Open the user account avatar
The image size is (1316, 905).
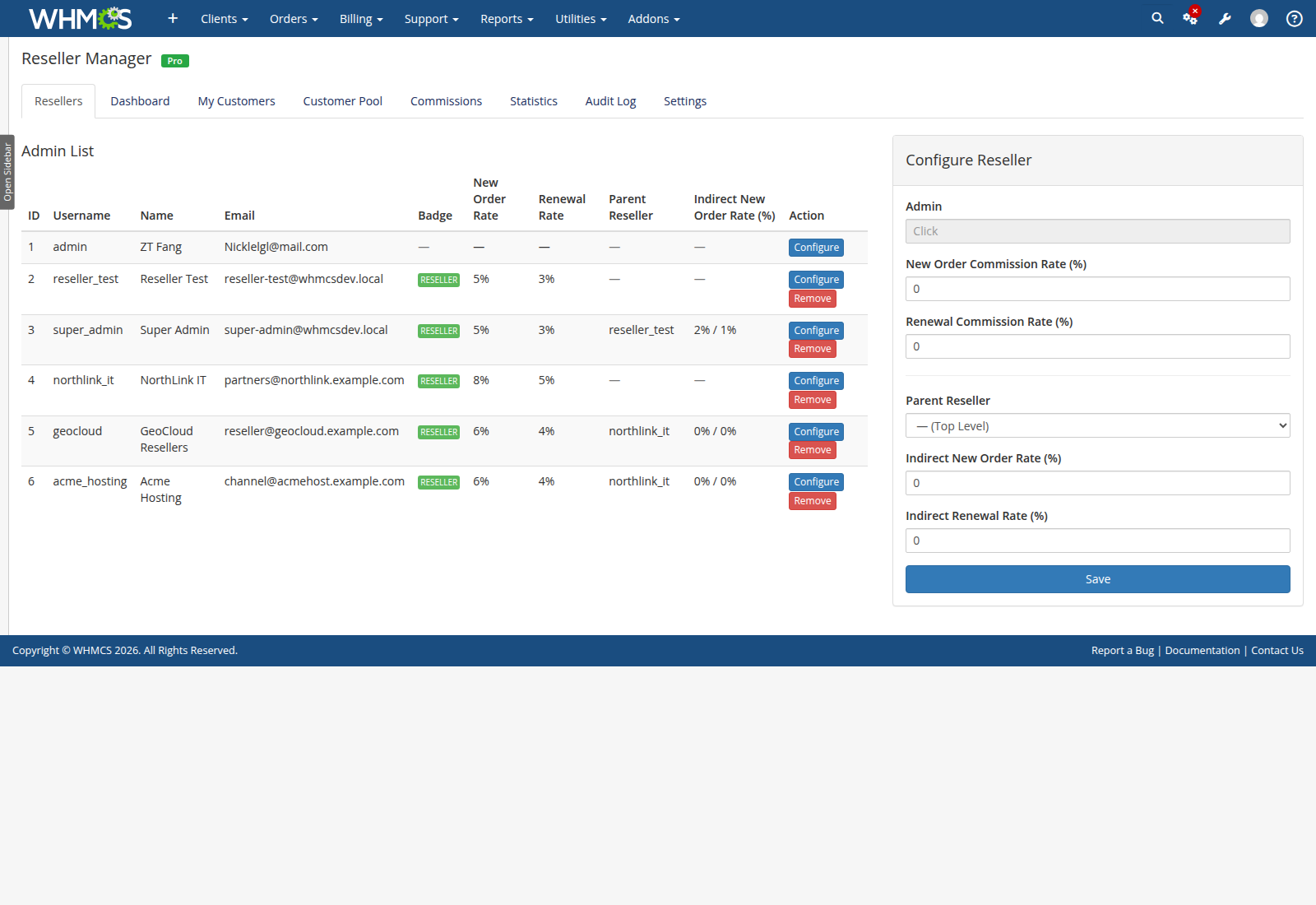tap(1259, 18)
